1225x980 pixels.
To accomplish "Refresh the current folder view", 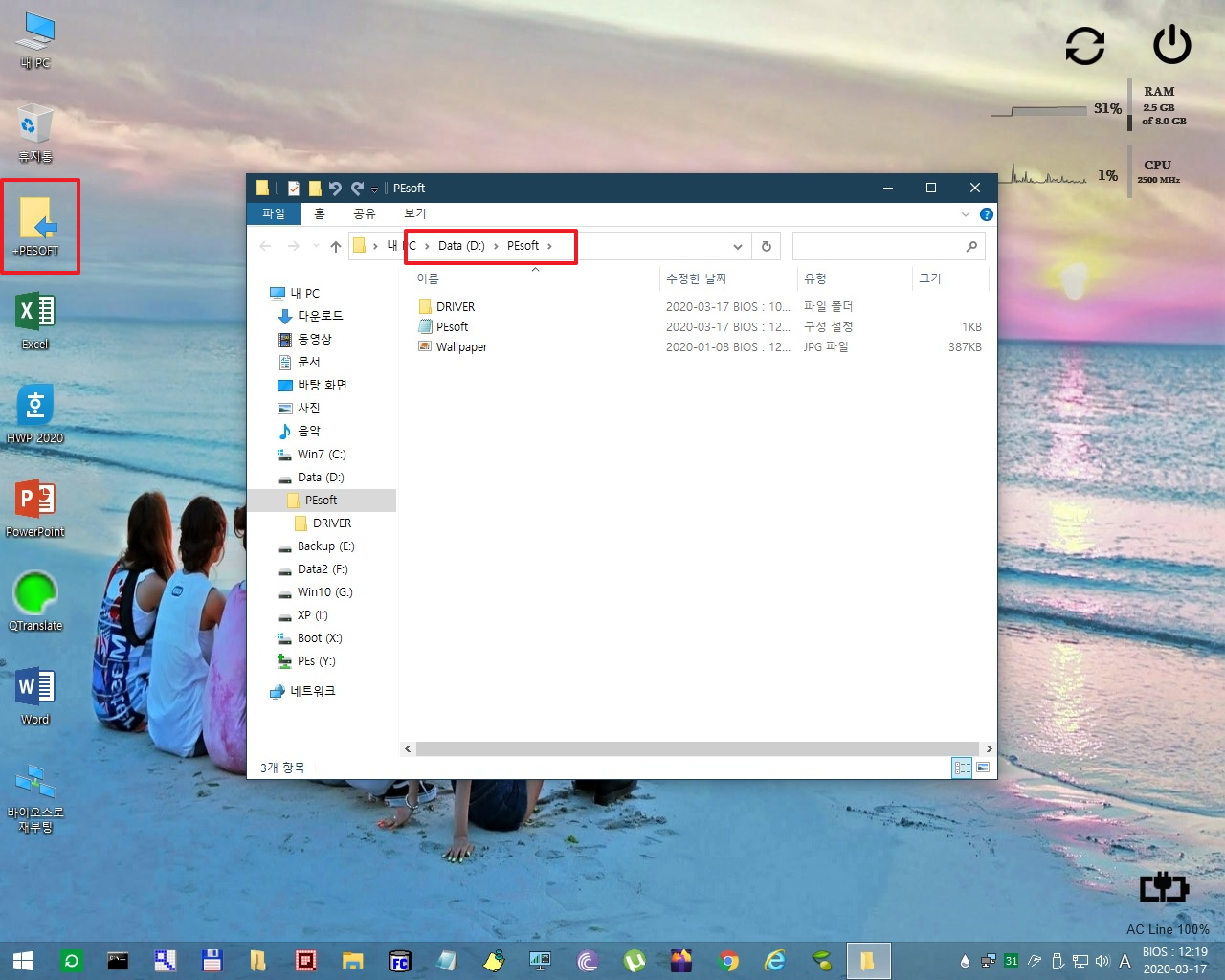I will click(766, 246).
